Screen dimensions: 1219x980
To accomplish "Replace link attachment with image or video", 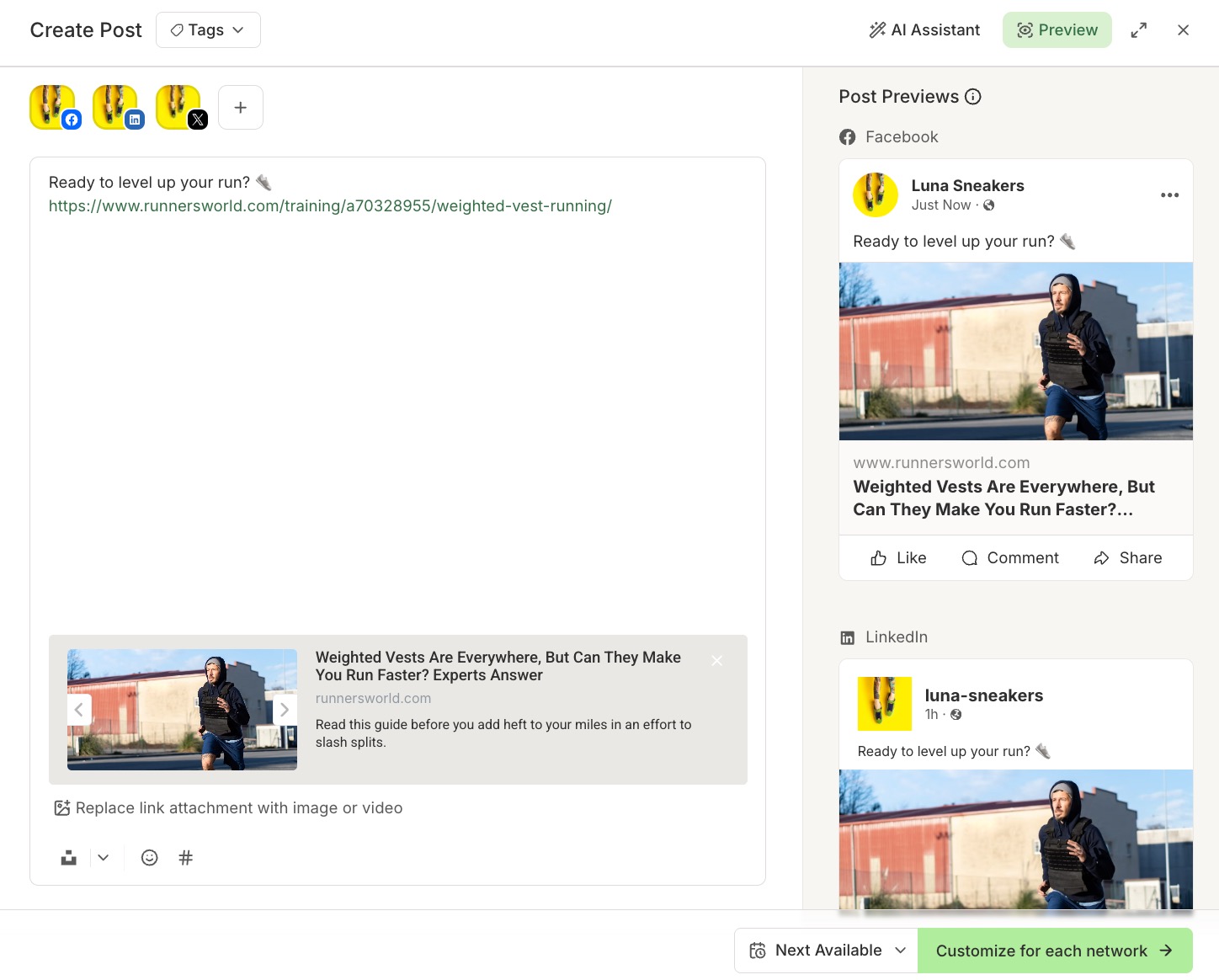I will point(228,808).
